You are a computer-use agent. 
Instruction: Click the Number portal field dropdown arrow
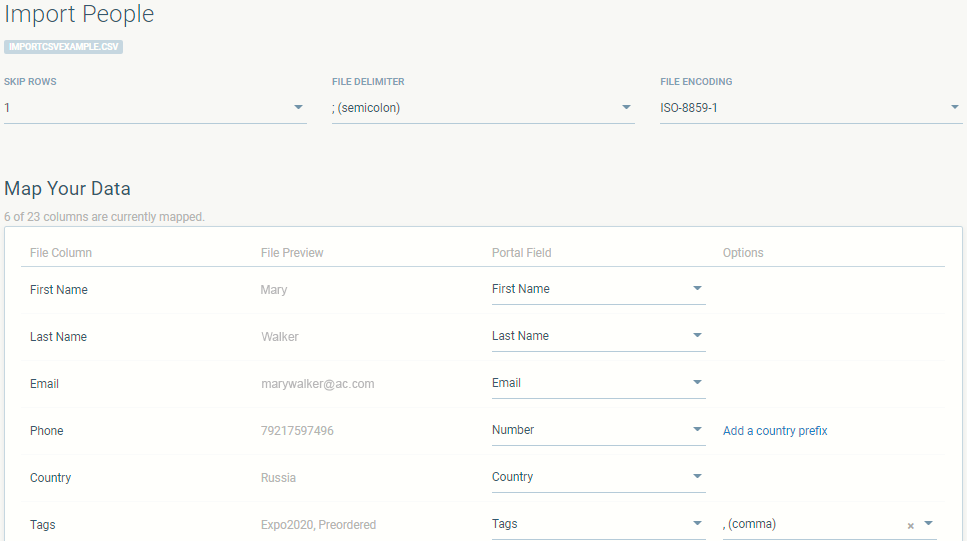[697, 430]
